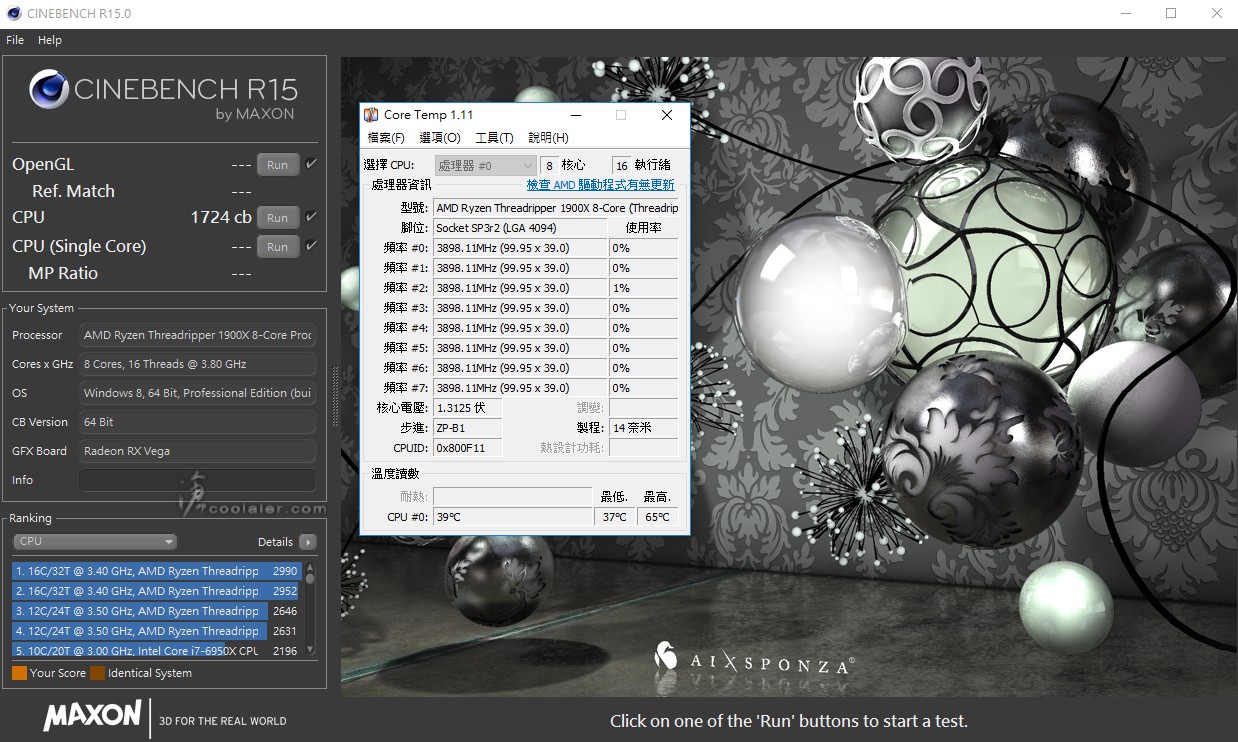Click the ranking list scrollbar down arrow
This screenshot has width=1238, height=742.
(x=310, y=650)
